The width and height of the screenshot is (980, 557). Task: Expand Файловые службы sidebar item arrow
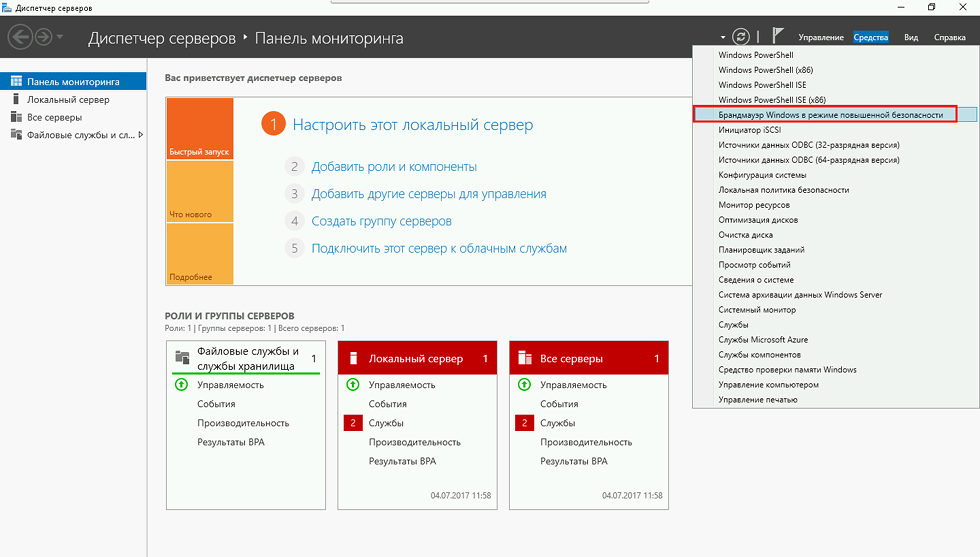pos(141,135)
